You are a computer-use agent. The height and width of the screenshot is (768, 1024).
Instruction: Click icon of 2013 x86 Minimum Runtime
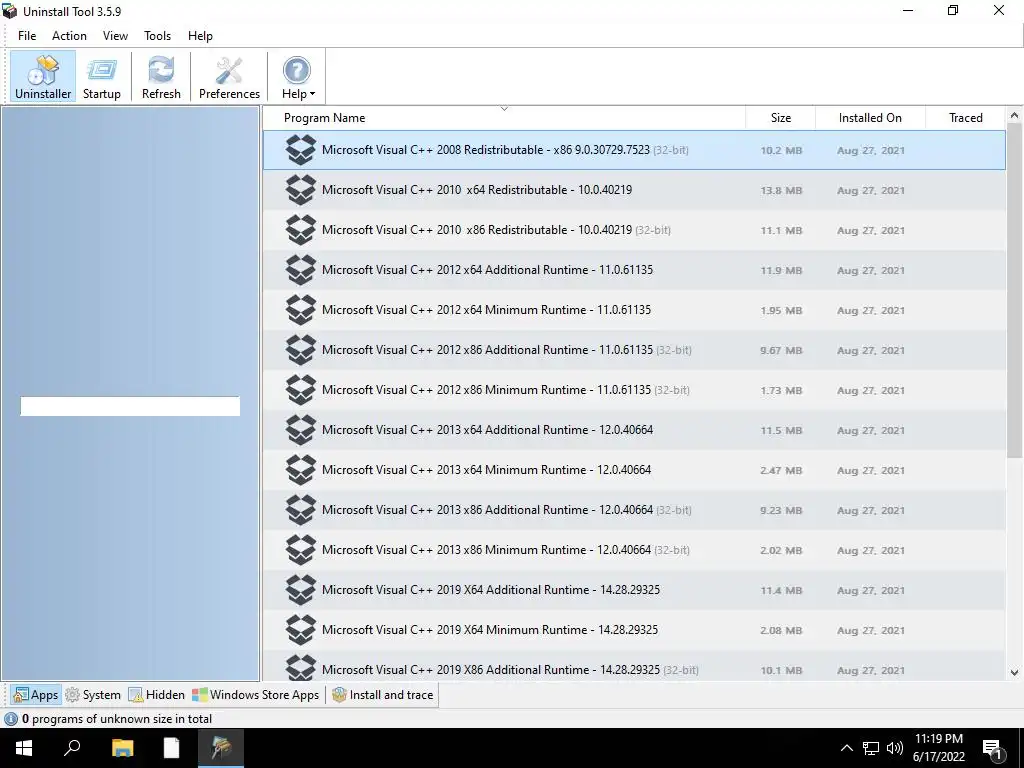click(x=301, y=550)
